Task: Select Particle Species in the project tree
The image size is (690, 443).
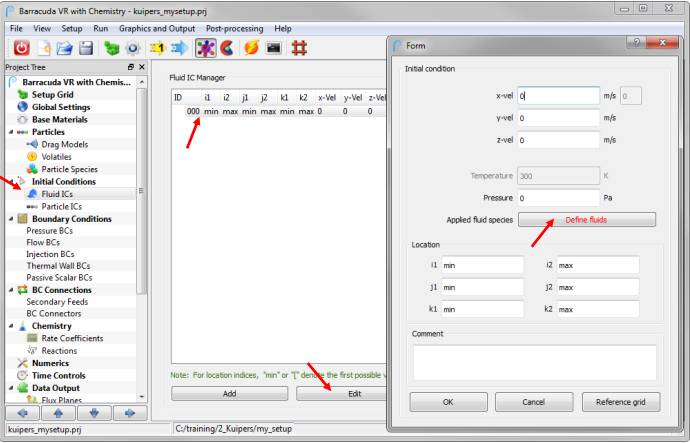Action: pos(69,169)
